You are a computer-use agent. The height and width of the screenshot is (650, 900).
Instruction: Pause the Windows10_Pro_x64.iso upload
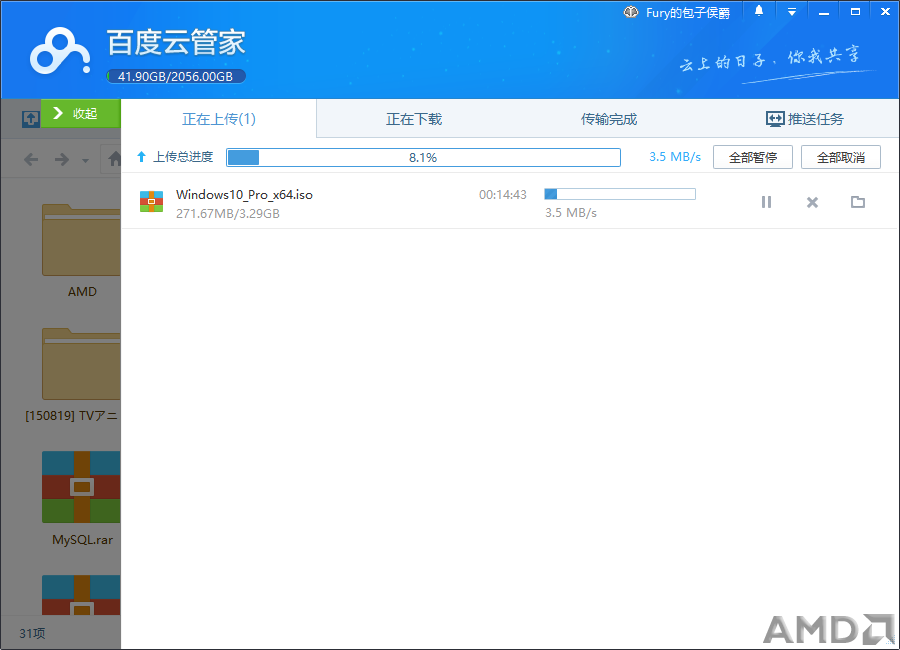pos(766,202)
